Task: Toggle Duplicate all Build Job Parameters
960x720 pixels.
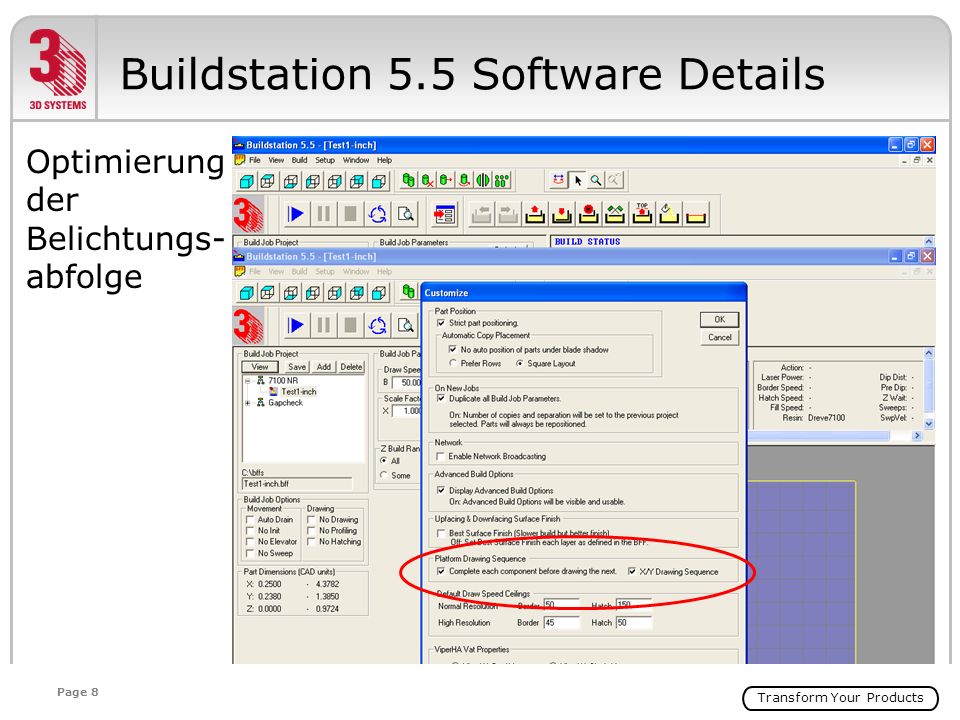Action: point(441,398)
